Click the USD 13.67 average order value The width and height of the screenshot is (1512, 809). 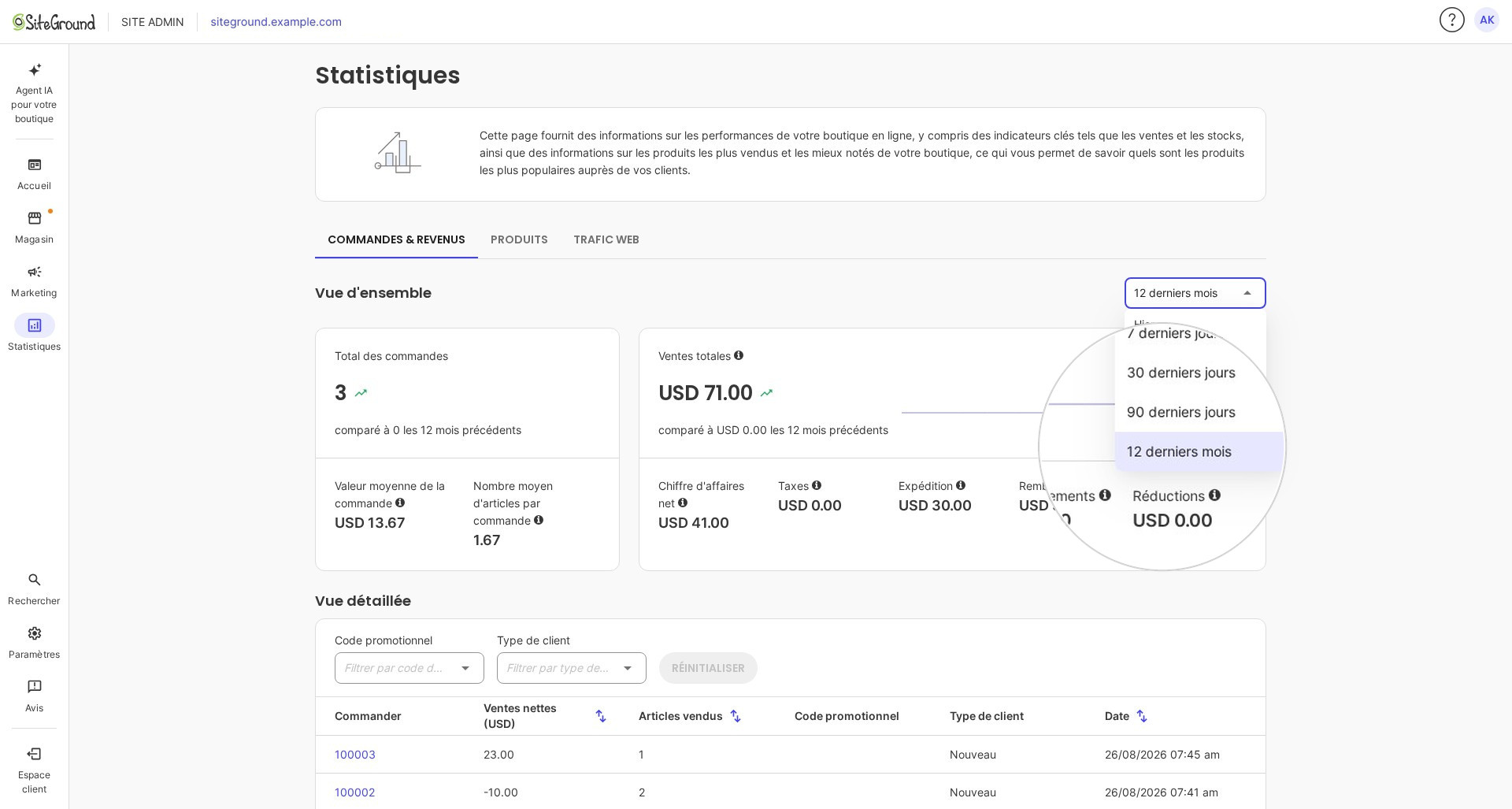[370, 523]
